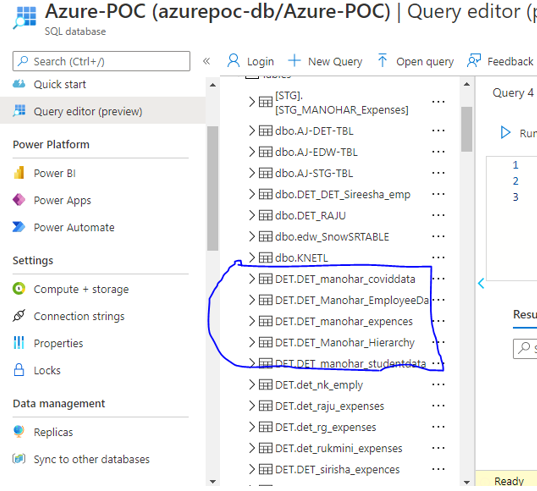Click table icon of dbo.KNETL
Screen dimensions: 537x491
pyautogui.click(x=266, y=257)
